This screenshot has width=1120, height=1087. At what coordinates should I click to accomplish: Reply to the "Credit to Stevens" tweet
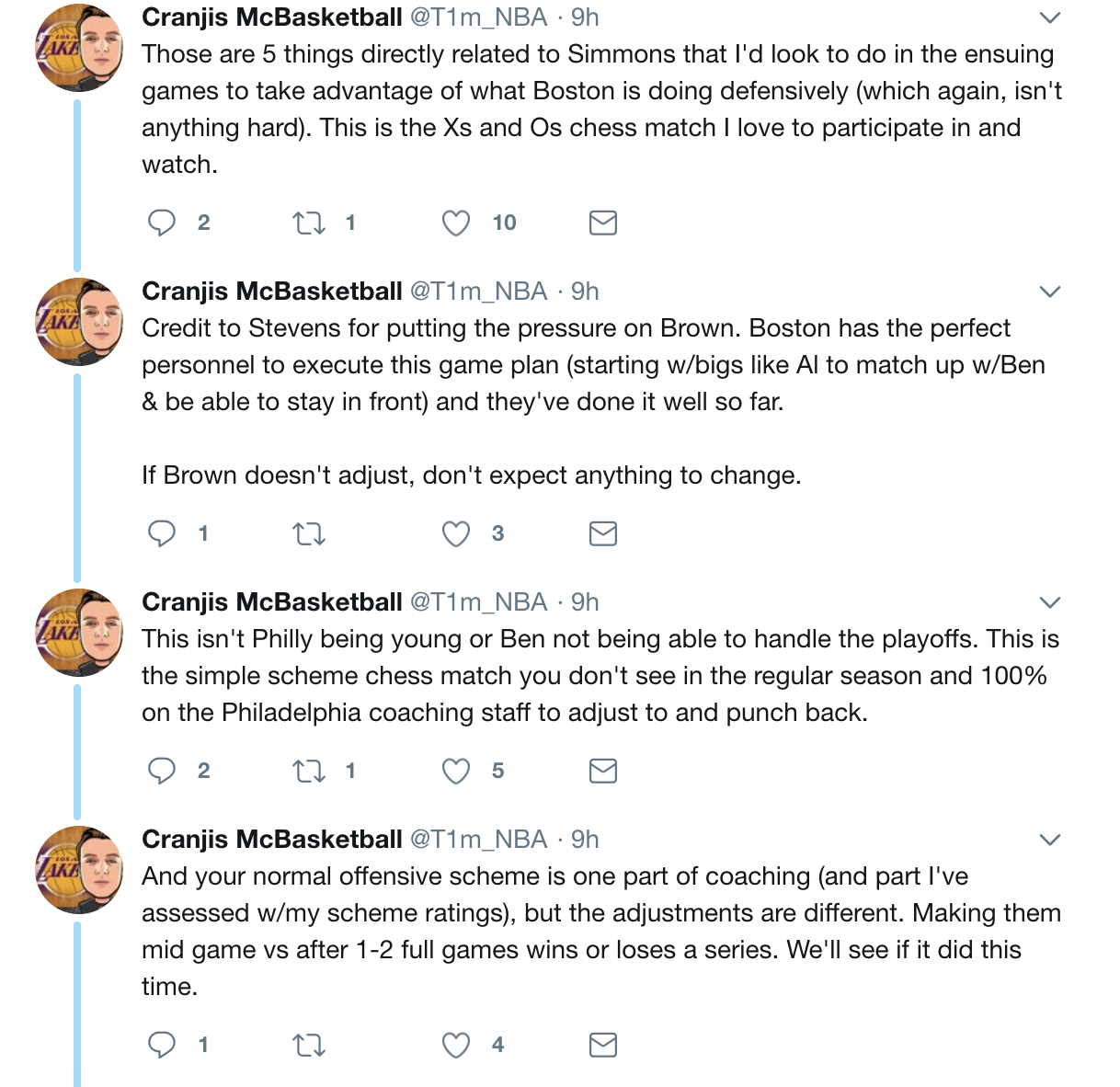162,533
